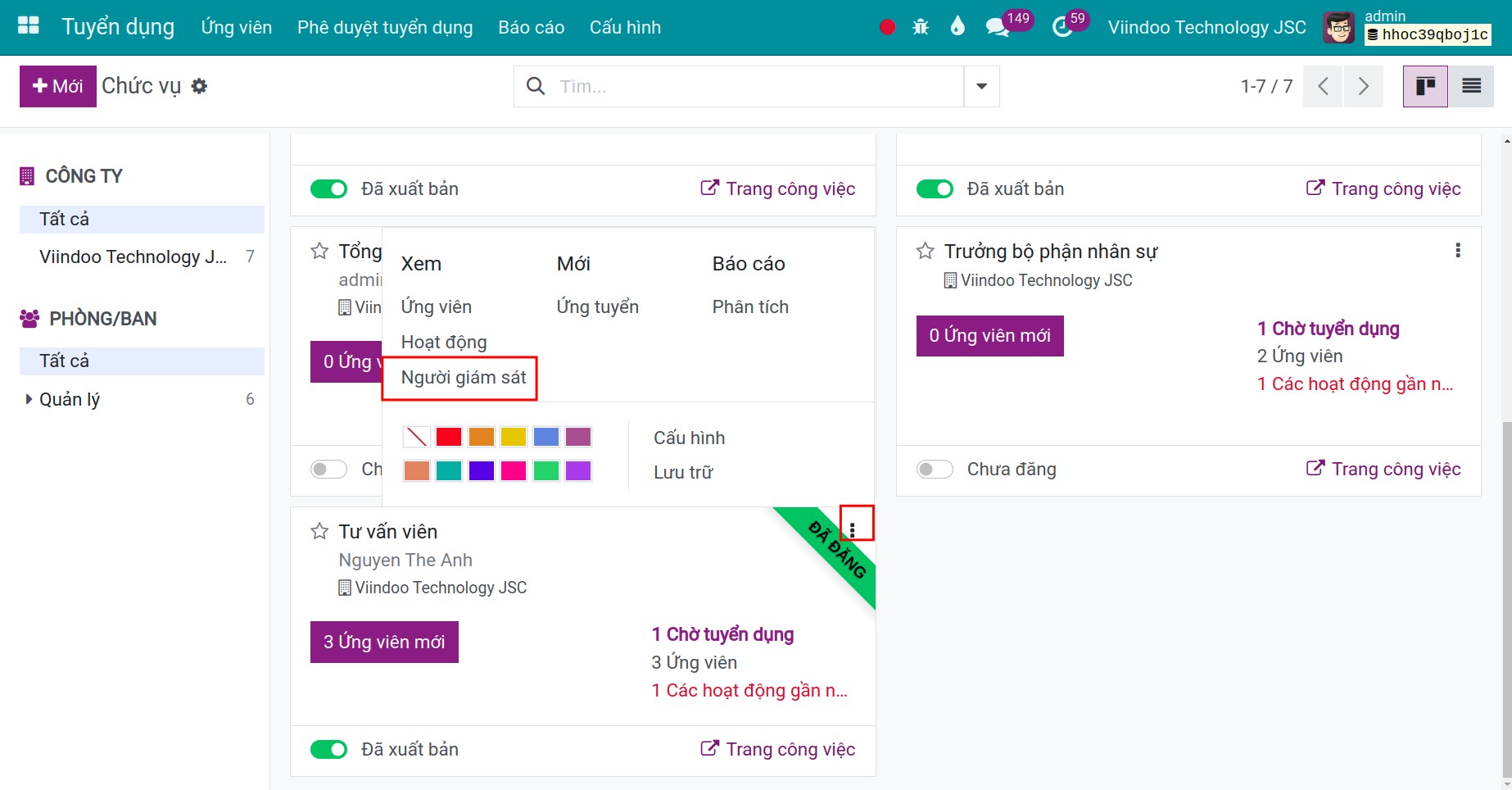Screen dimensions: 1512x790
Task: Click 1 Chờ tuyển dụng on Tư vấn viên card
Action: (722, 634)
